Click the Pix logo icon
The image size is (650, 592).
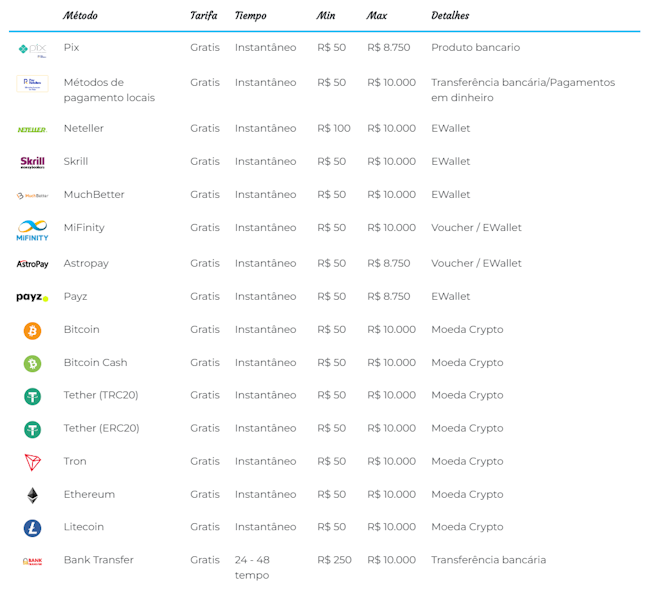[x=32, y=50]
